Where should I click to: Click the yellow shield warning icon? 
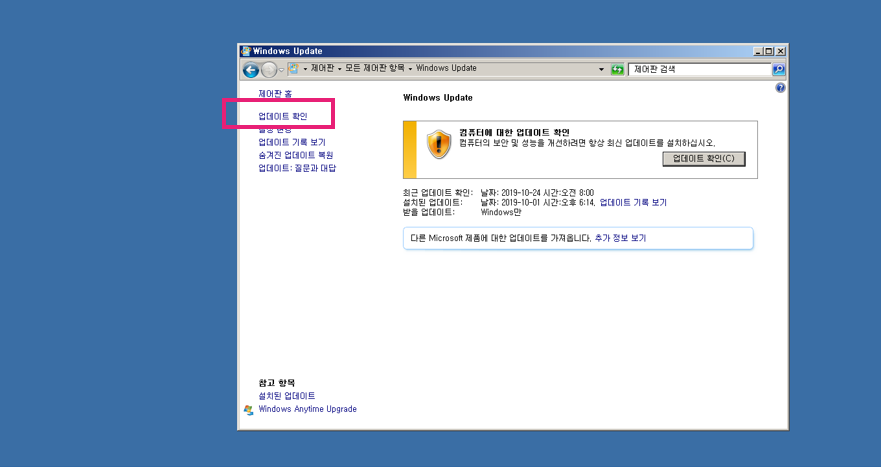(439, 144)
